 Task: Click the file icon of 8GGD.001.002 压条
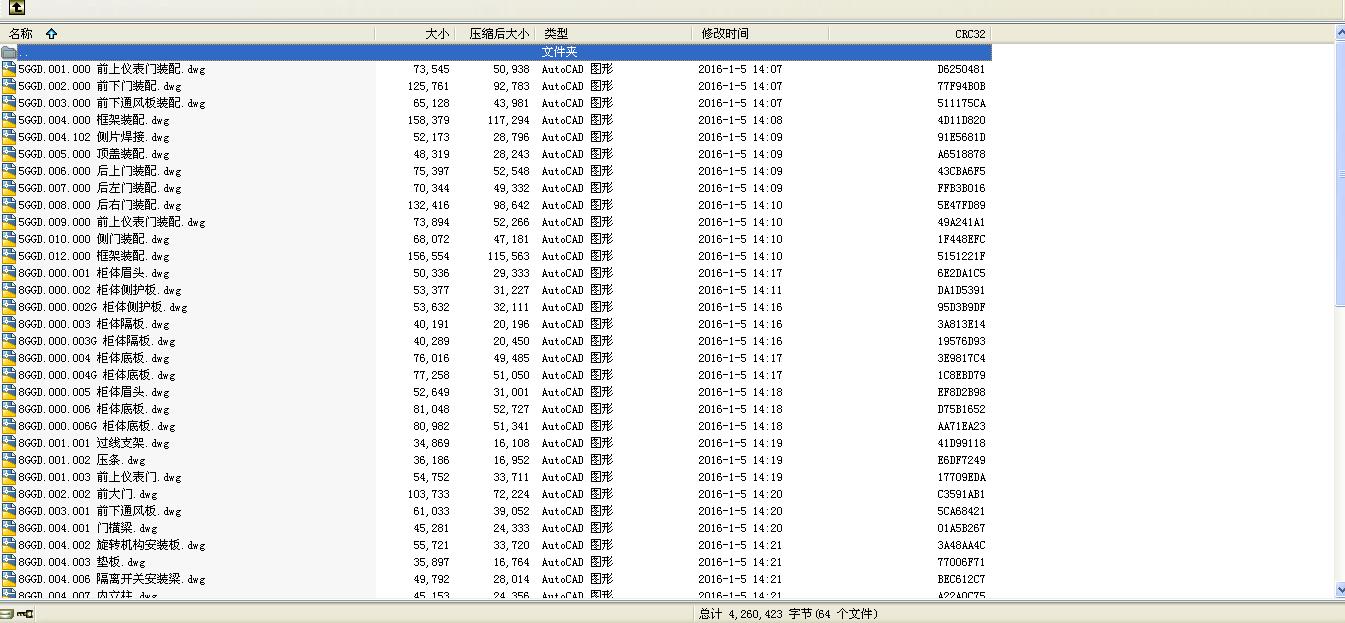[x=9, y=460]
